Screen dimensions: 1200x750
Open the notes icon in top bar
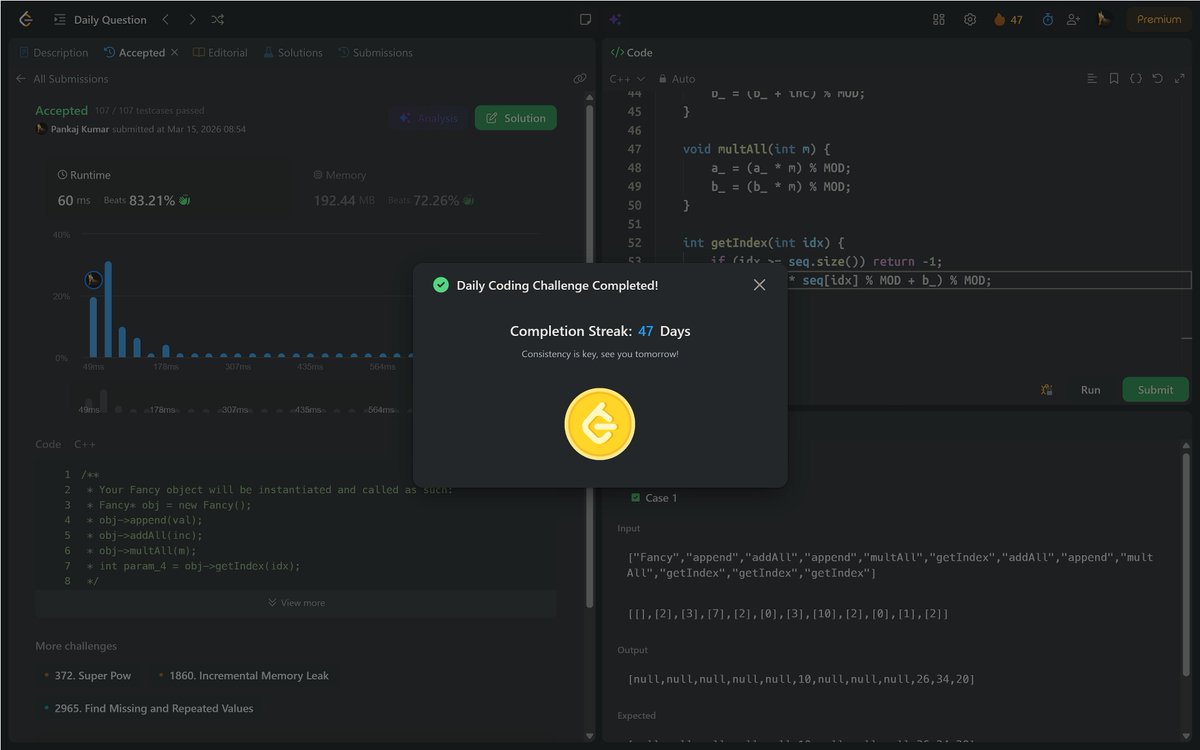(586, 19)
